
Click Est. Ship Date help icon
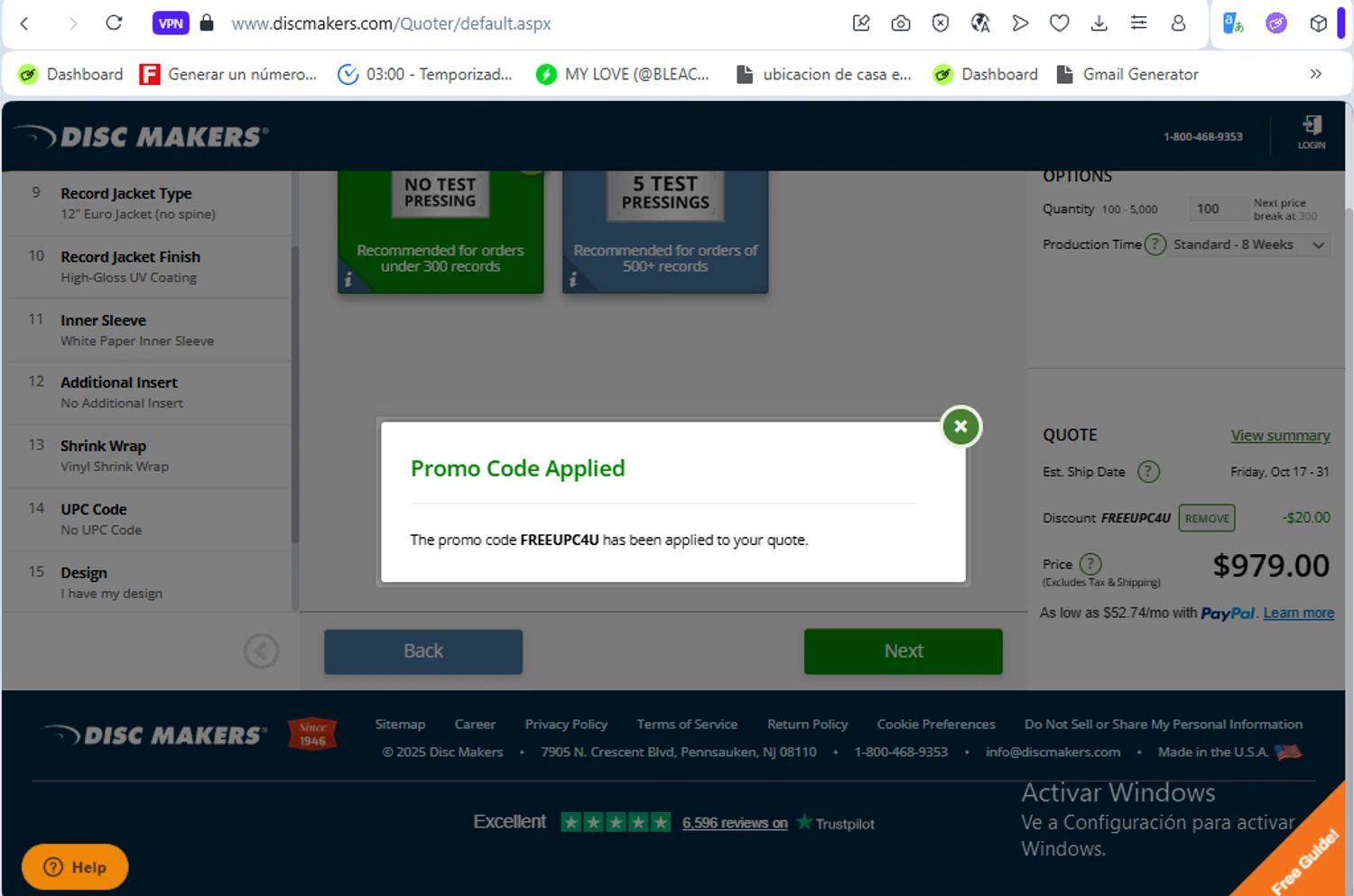click(1148, 471)
